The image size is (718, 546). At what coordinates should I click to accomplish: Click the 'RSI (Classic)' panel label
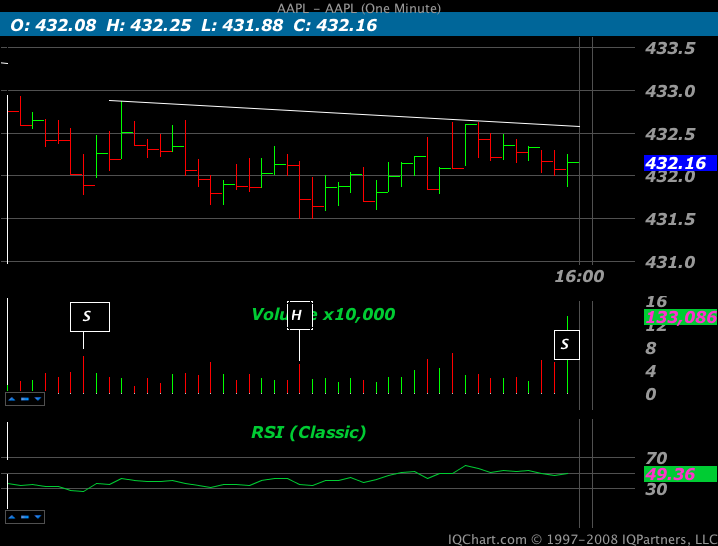[309, 432]
